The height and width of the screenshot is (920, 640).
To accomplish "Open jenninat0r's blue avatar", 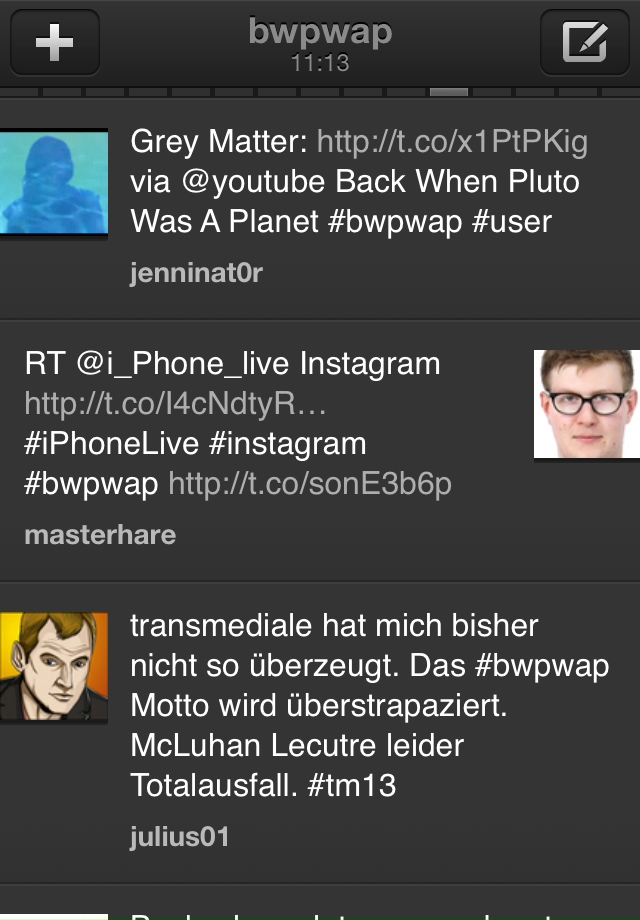I will coord(54,183).
